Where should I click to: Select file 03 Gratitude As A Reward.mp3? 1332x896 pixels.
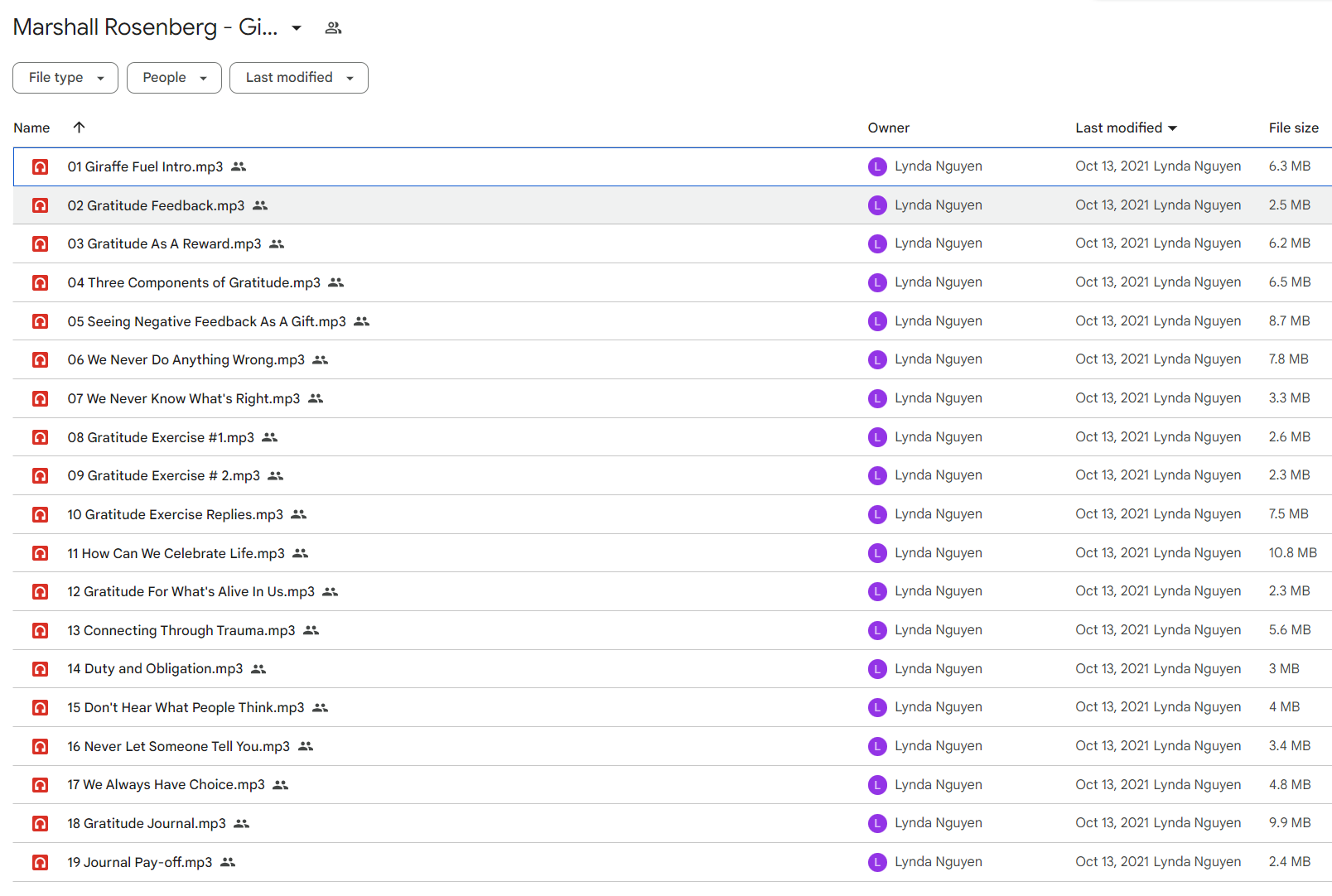(x=673, y=243)
